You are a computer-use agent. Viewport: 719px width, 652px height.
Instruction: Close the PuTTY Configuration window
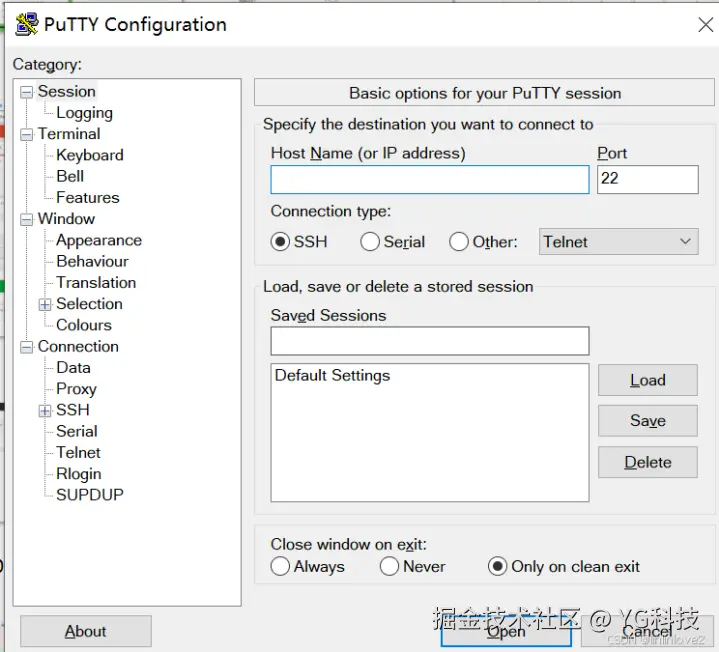click(704, 26)
